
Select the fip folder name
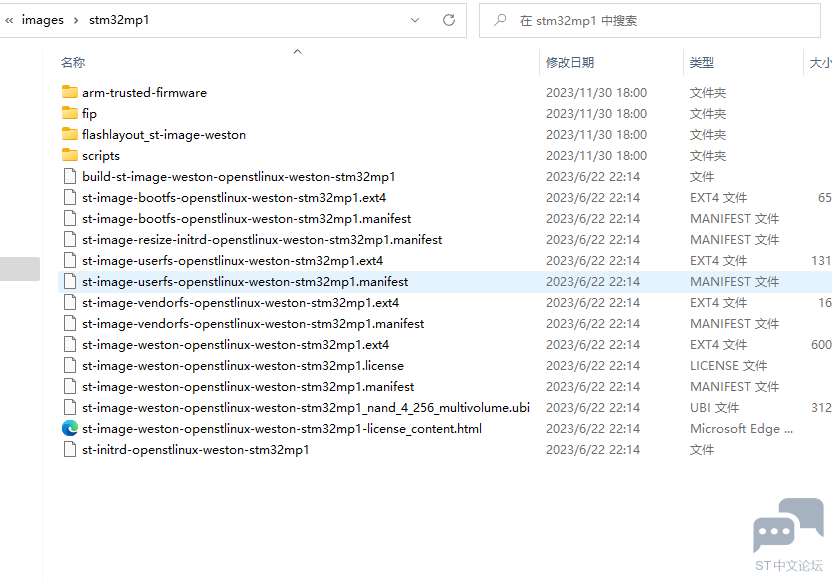click(x=89, y=114)
